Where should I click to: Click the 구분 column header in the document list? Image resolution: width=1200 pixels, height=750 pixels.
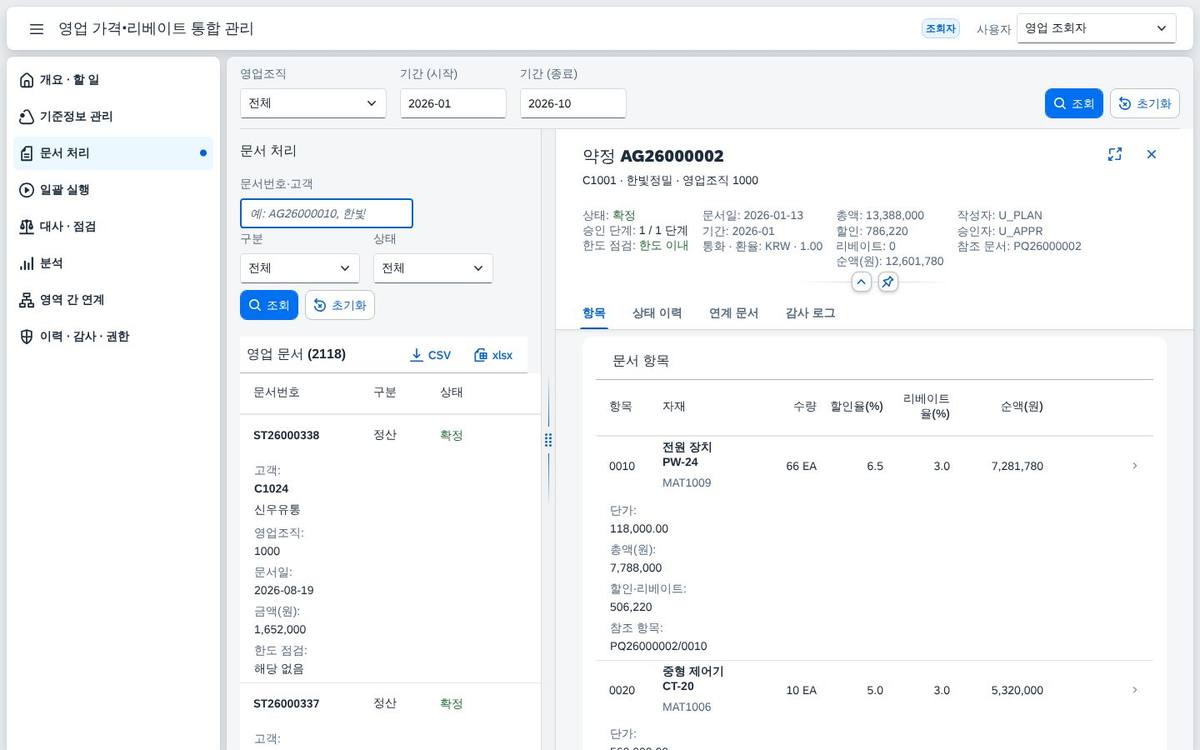[x=385, y=392]
